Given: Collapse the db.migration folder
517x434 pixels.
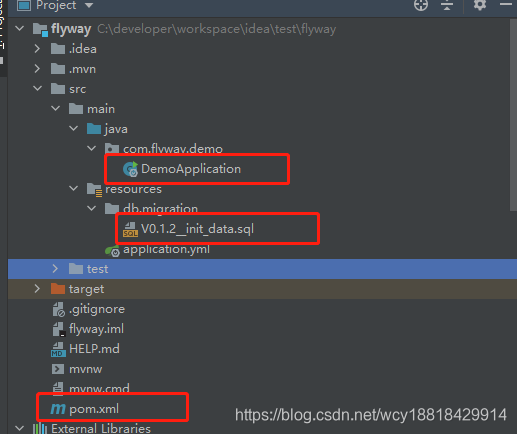Looking at the screenshot, I should (x=91, y=208).
